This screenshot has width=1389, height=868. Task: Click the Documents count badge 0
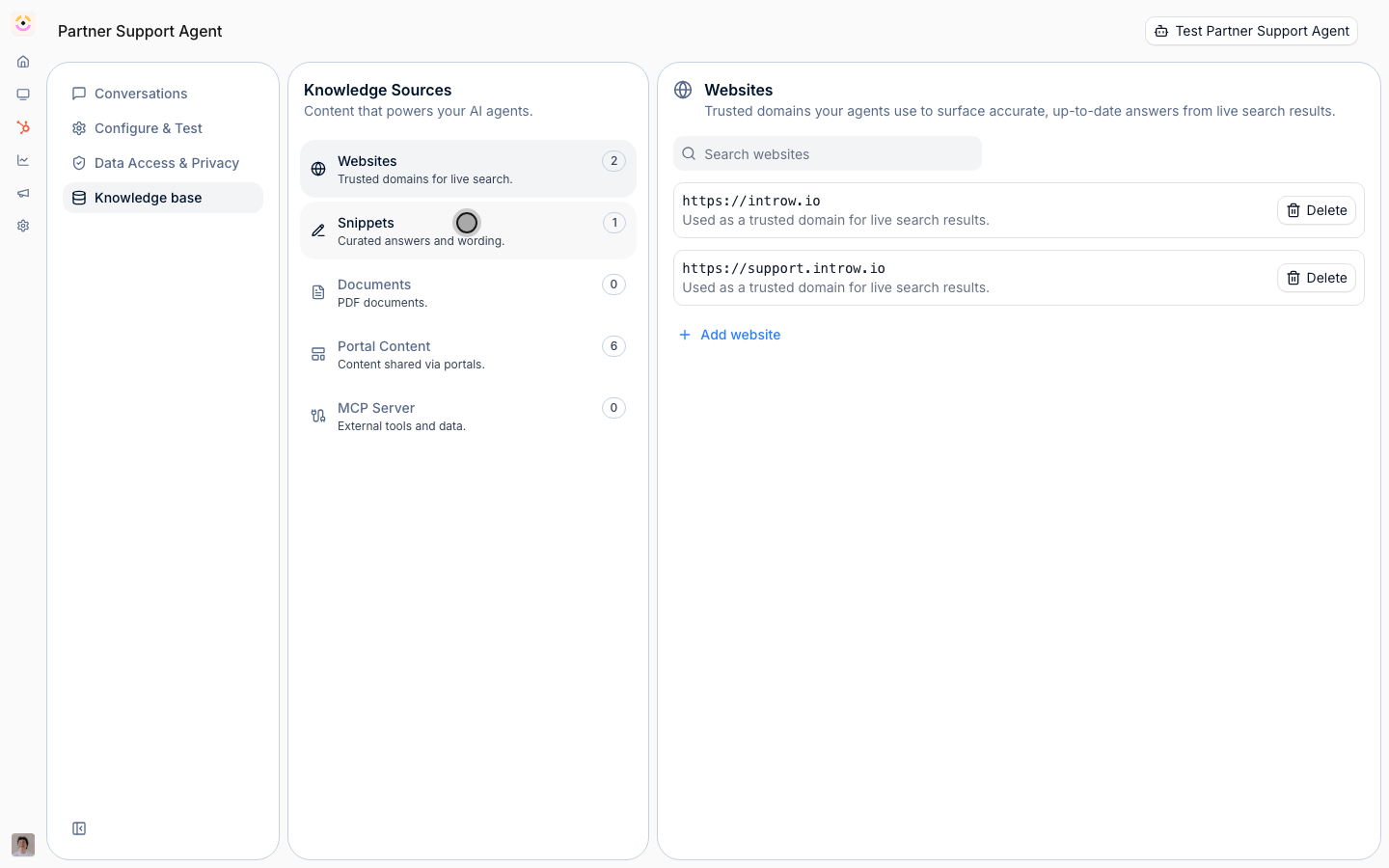pyautogui.click(x=613, y=285)
